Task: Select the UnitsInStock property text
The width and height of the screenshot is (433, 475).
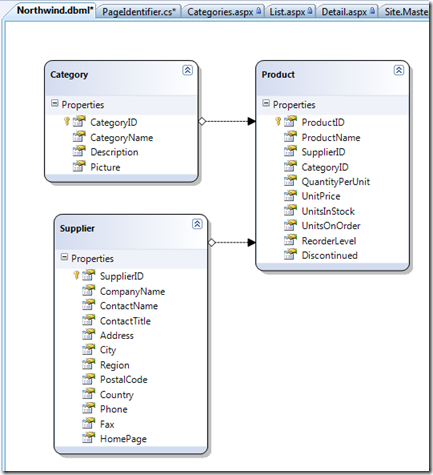Action: pyautogui.click(x=328, y=211)
